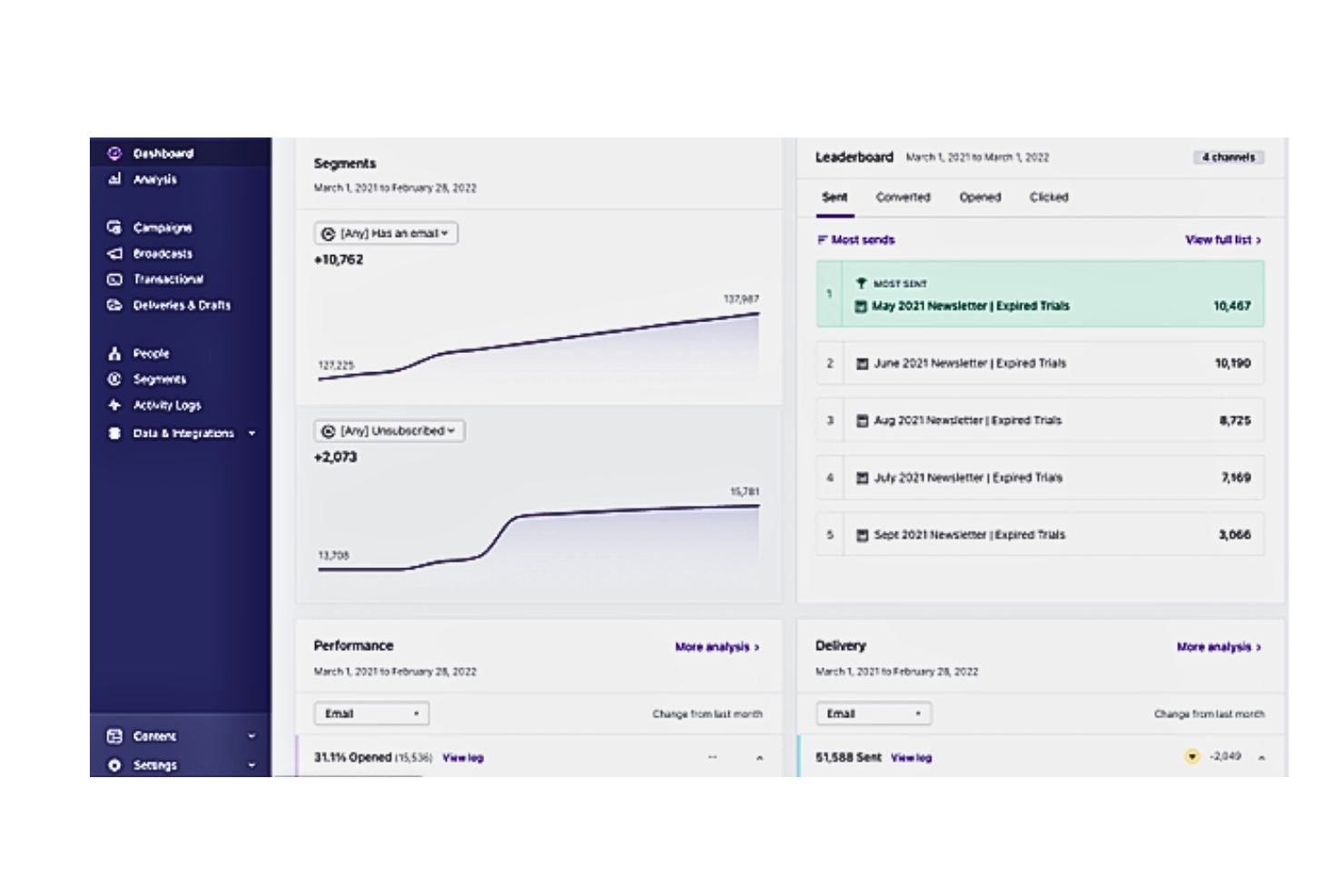The width and height of the screenshot is (1344, 896).
Task: Open More analysis for Delivery metrics
Action: (x=1217, y=647)
